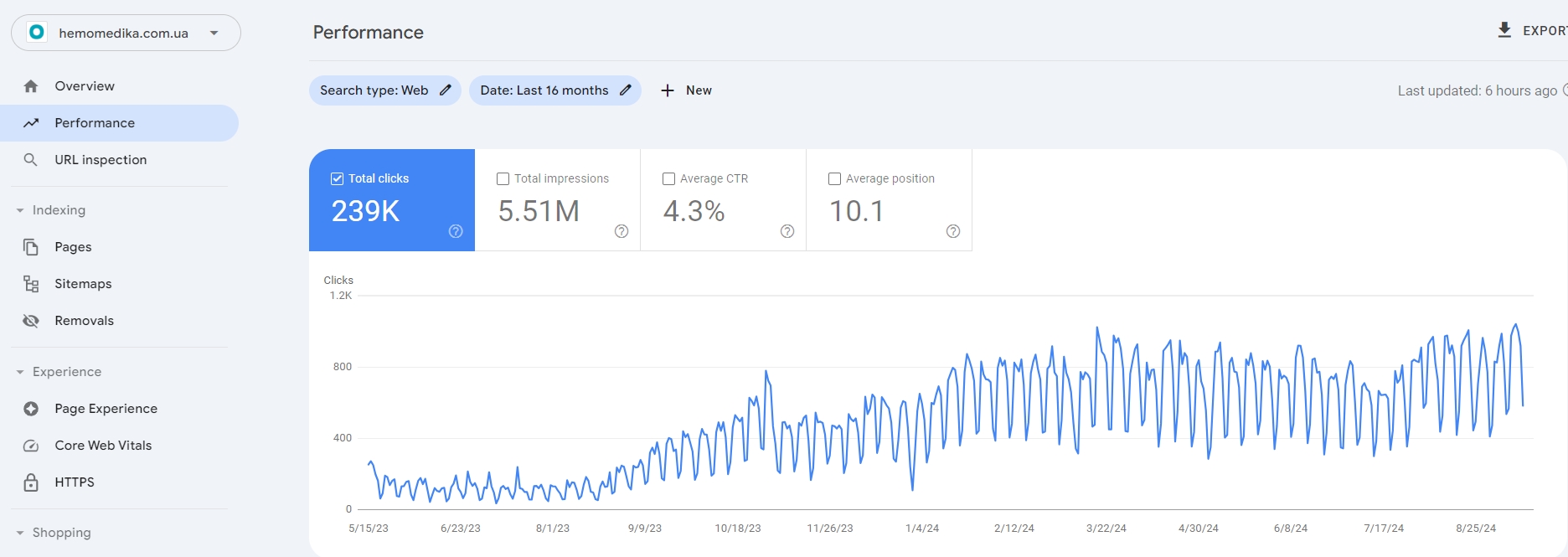Add a New filter
1568x557 pixels.
pyautogui.click(x=686, y=90)
